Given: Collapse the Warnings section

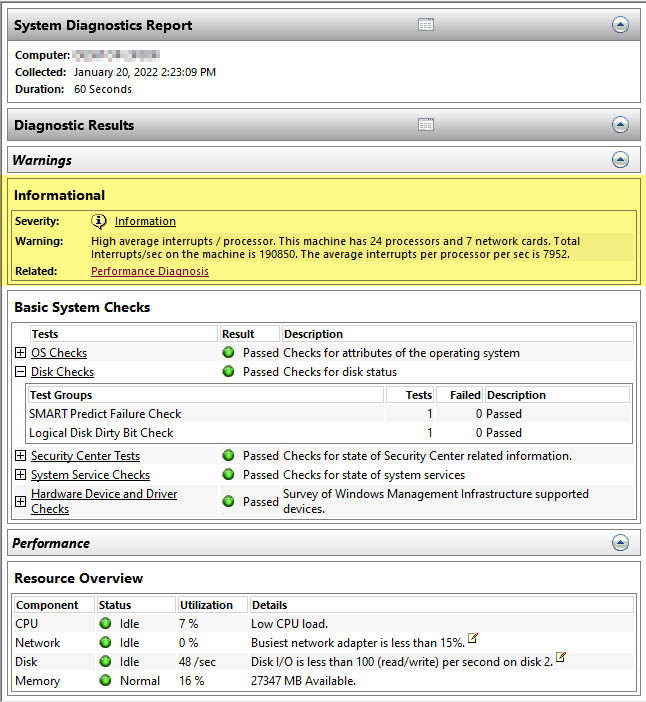Looking at the screenshot, I should [x=620, y=159].
